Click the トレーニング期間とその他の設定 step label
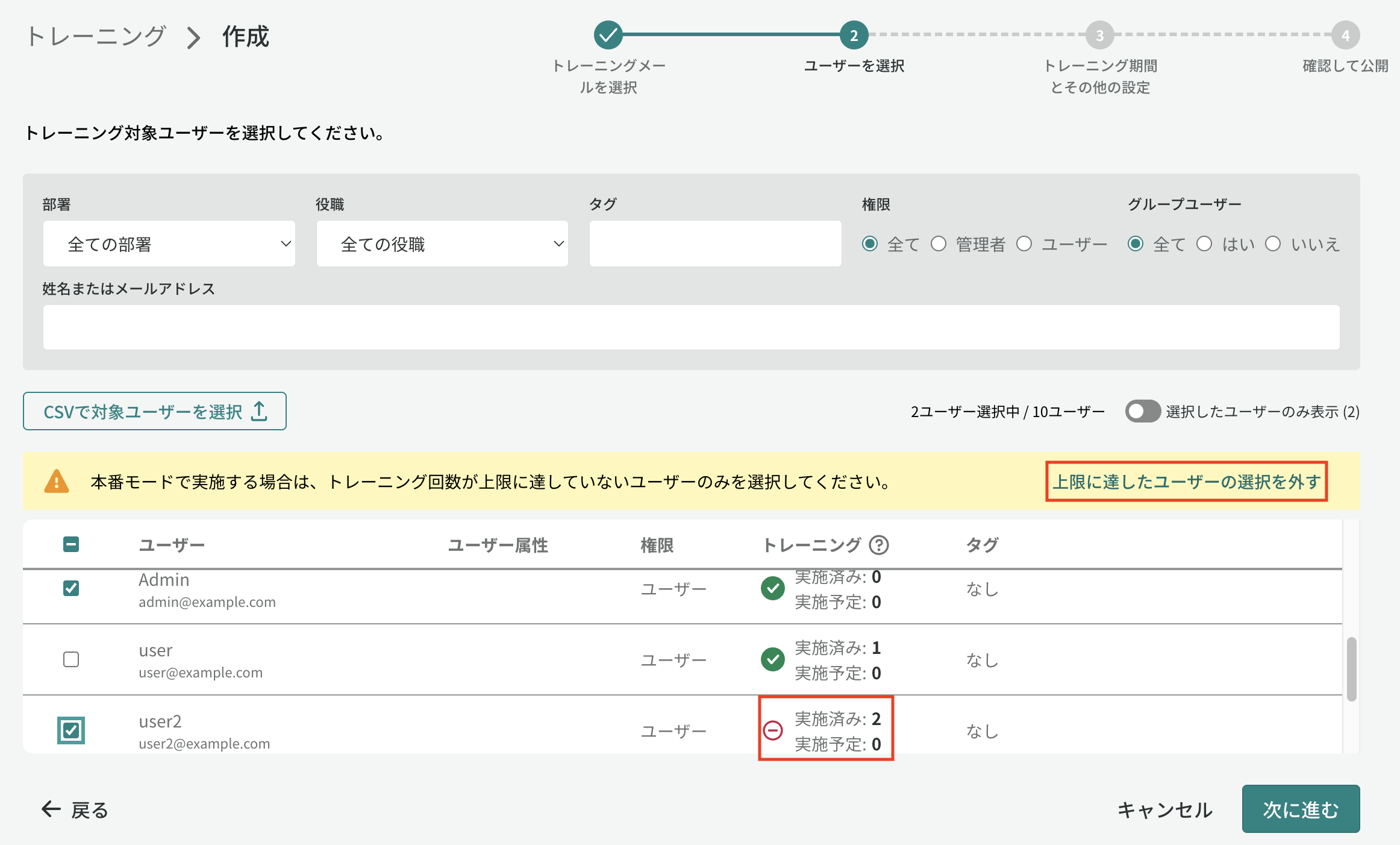 tap(1100, 77)
